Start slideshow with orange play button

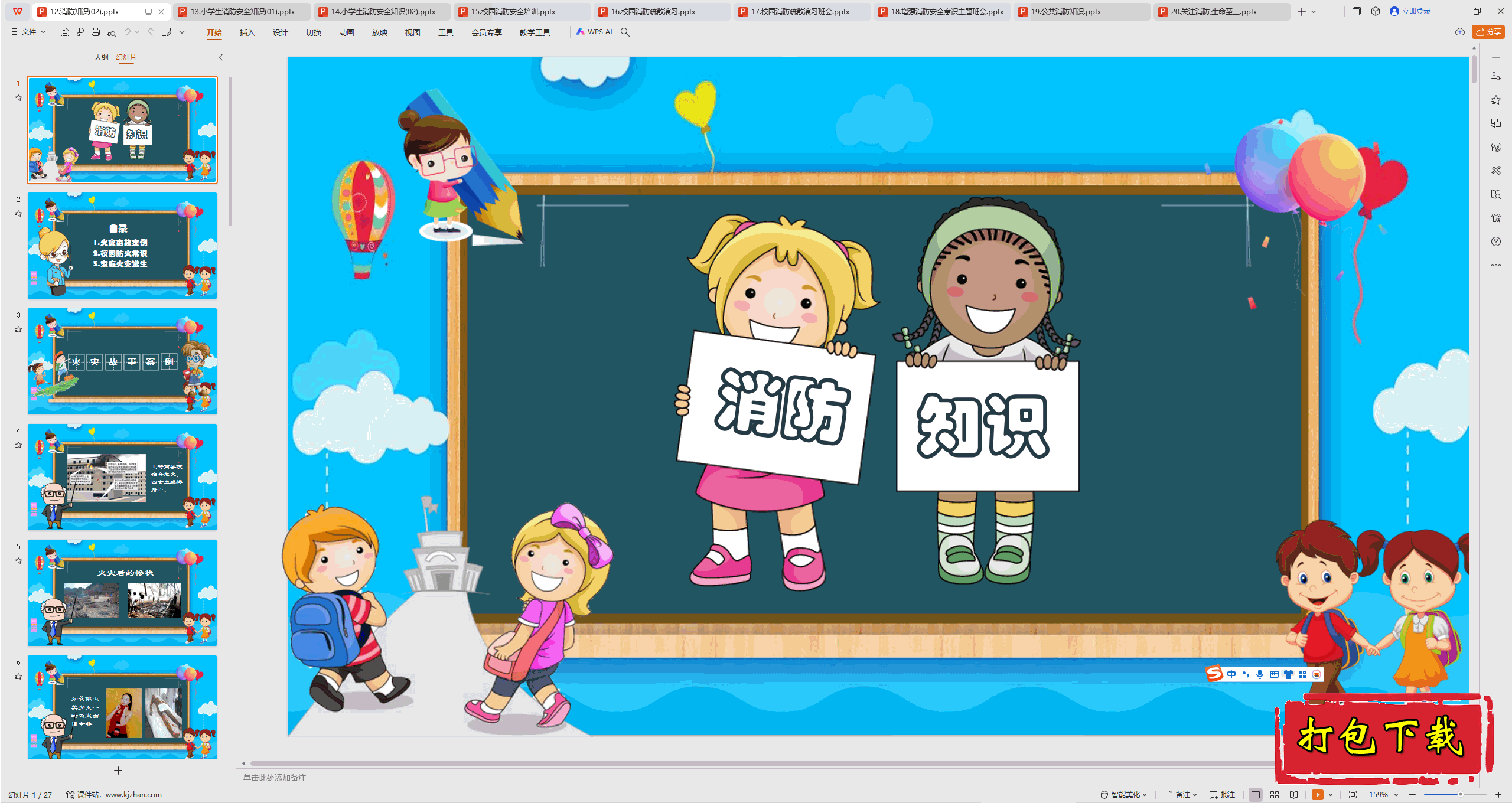tap(1317, 795)
